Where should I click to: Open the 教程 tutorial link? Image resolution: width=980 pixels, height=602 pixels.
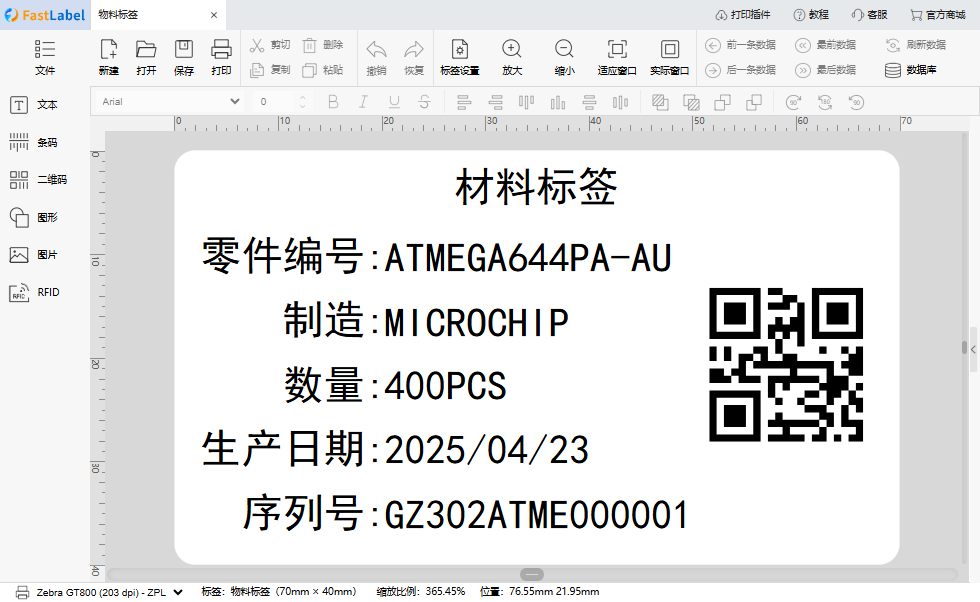point(811,14)
